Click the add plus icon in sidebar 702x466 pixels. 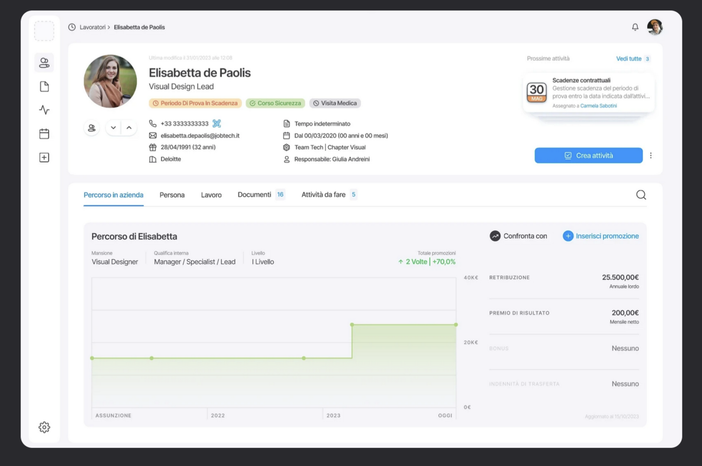pos(44,157)
